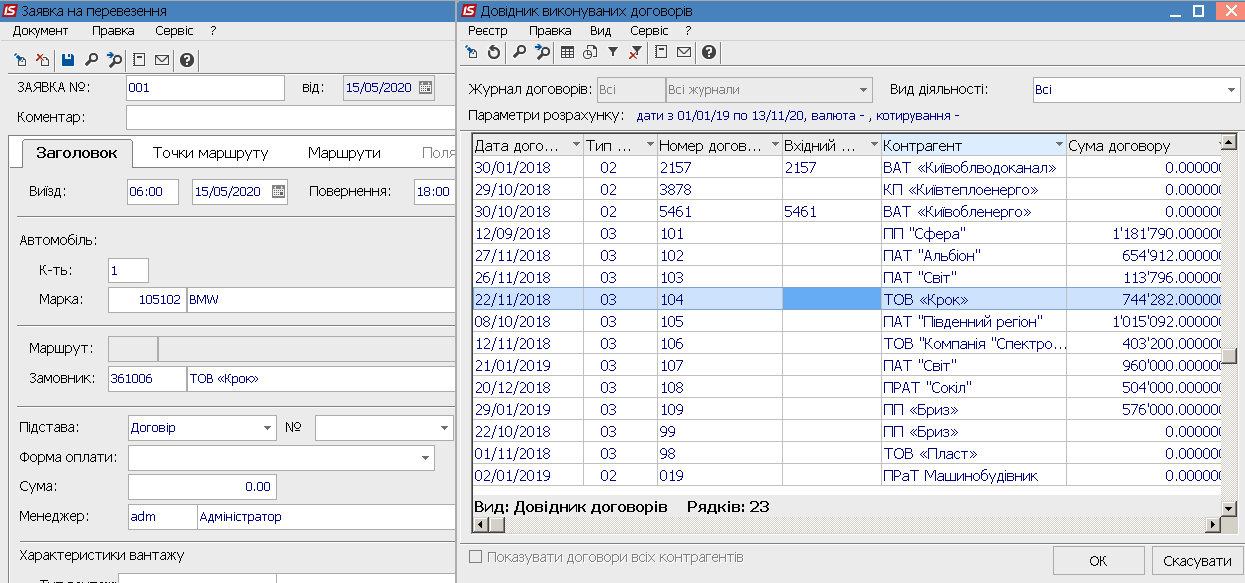The image size is (1245, 583).
Task: Click the vertical scrollbar thumb of contracts table
Action: [1231, 357]
